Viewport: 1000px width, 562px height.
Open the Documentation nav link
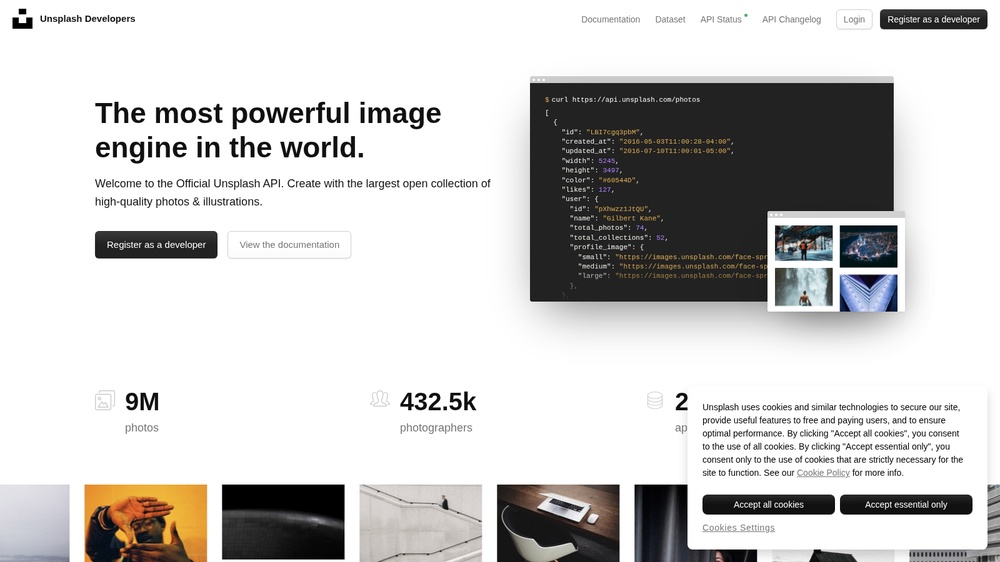click(x=610, y=19)
